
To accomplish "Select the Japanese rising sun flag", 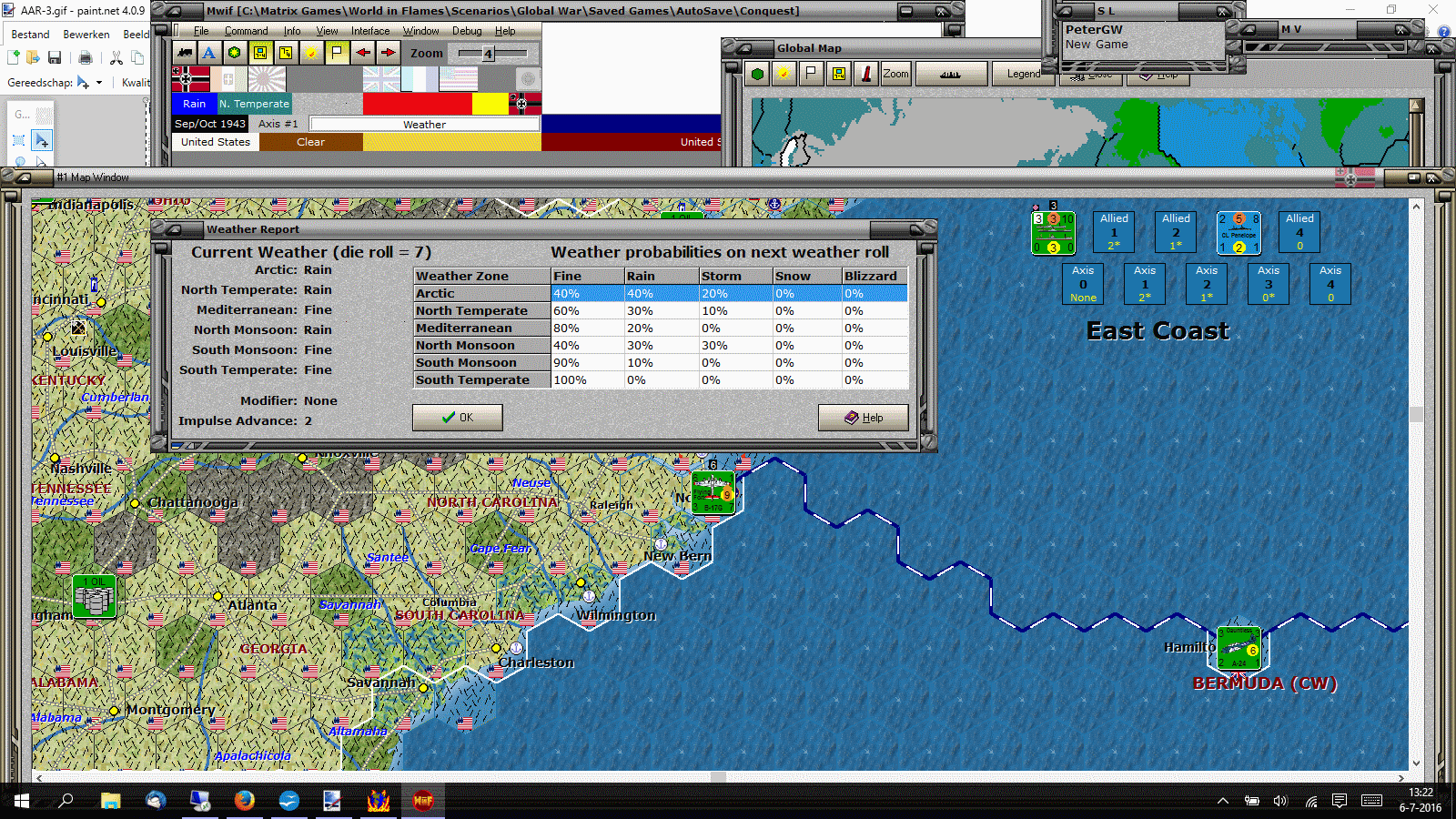I will [x=267, y=78].
